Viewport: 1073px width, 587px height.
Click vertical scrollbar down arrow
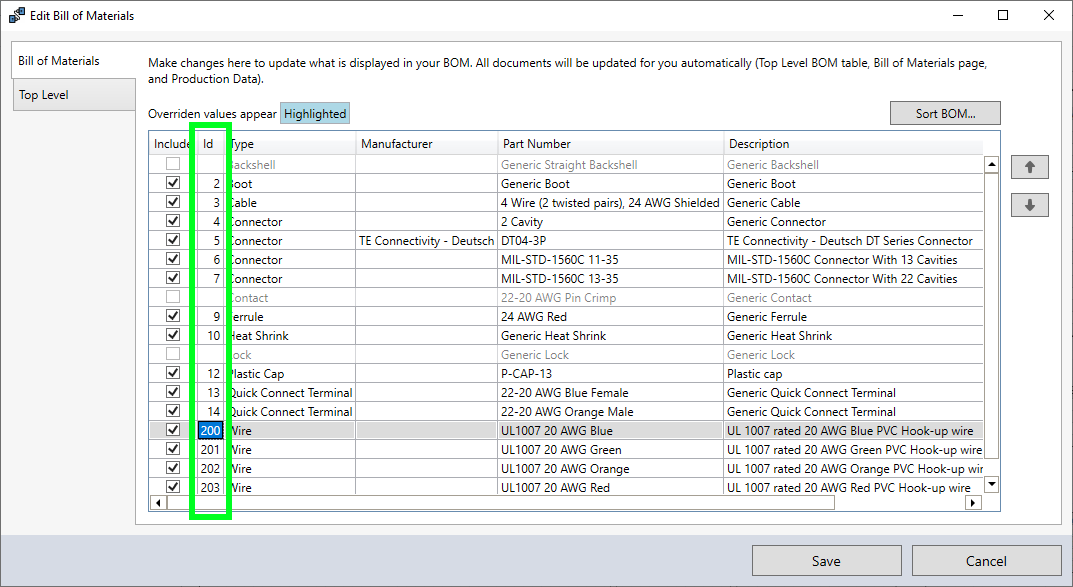tap(991, 484)
